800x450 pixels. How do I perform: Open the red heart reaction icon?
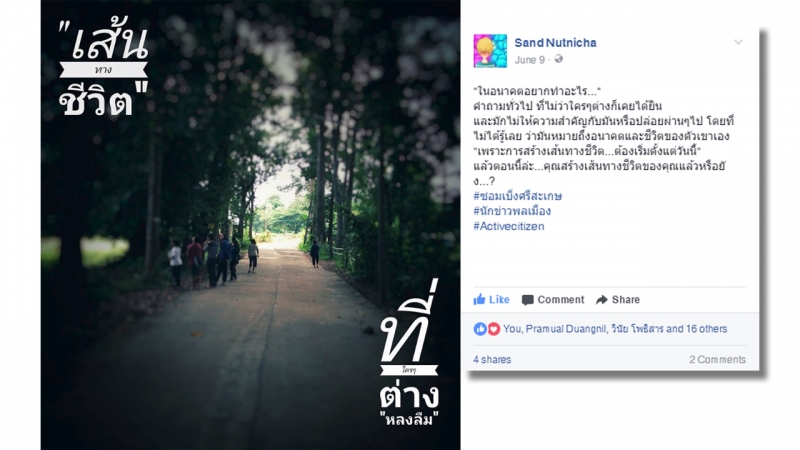(493, 329)
